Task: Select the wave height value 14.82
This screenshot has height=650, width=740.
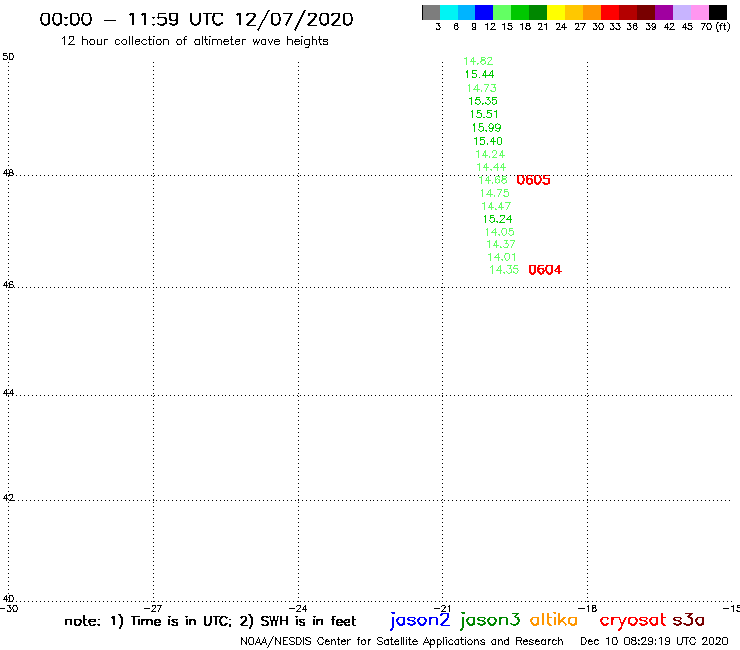Action: tap(478, 61)
